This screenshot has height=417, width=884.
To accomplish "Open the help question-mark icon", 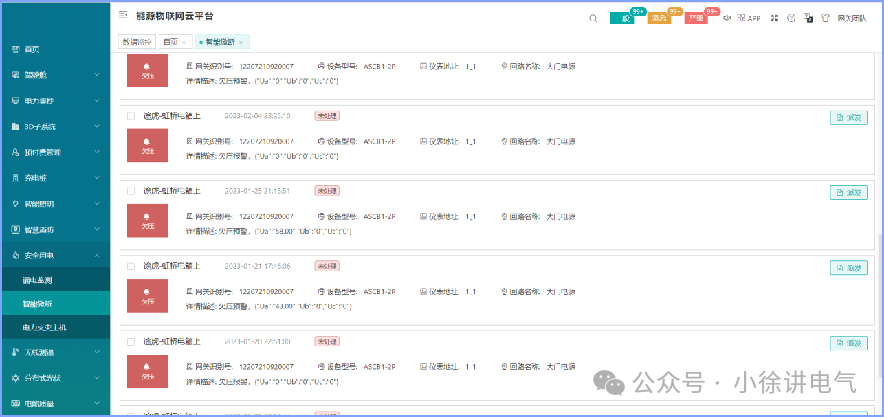I will click(792, 18).
